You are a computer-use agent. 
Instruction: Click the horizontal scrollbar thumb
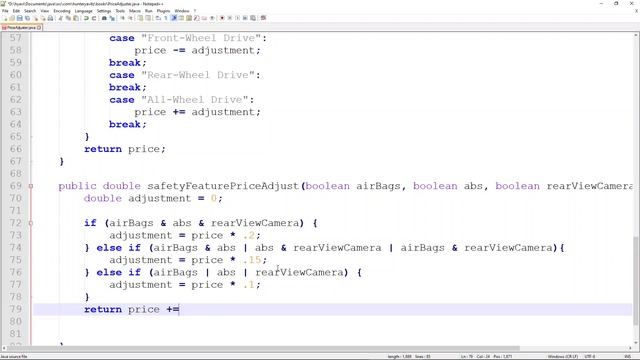[263, 348]
